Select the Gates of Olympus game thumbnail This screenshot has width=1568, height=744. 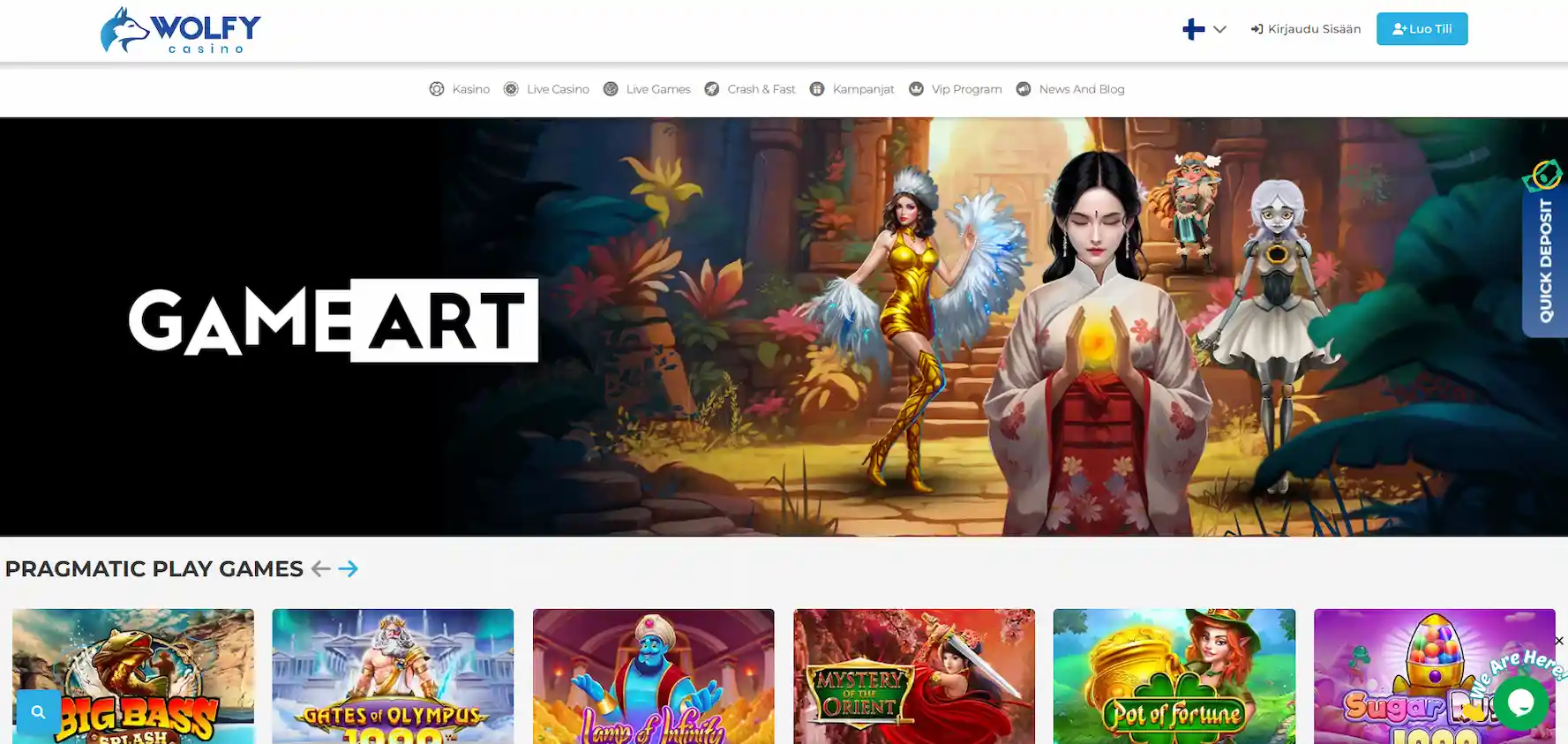pyautogui.click(x=393, y=676)
